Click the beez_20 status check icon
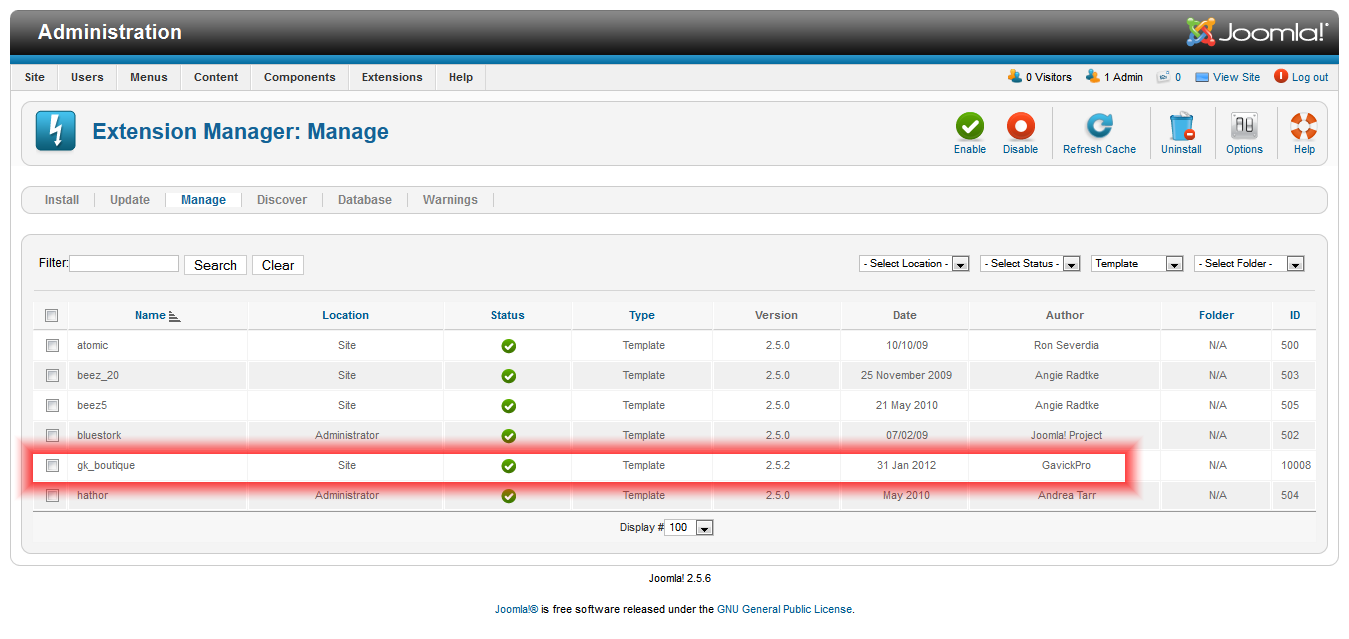This screenshot has height=639, width=1349. 508,376
